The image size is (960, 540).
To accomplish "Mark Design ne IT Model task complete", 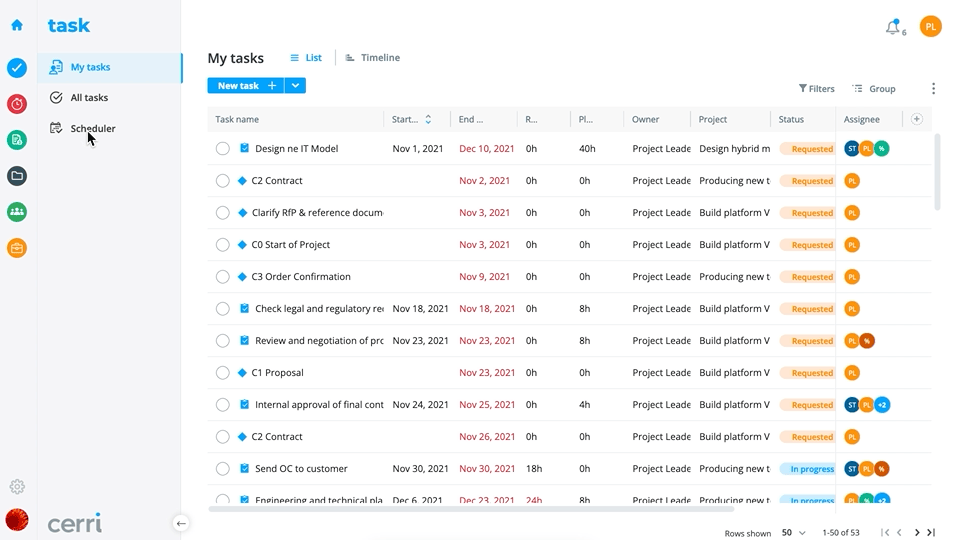I will [223, 148].
